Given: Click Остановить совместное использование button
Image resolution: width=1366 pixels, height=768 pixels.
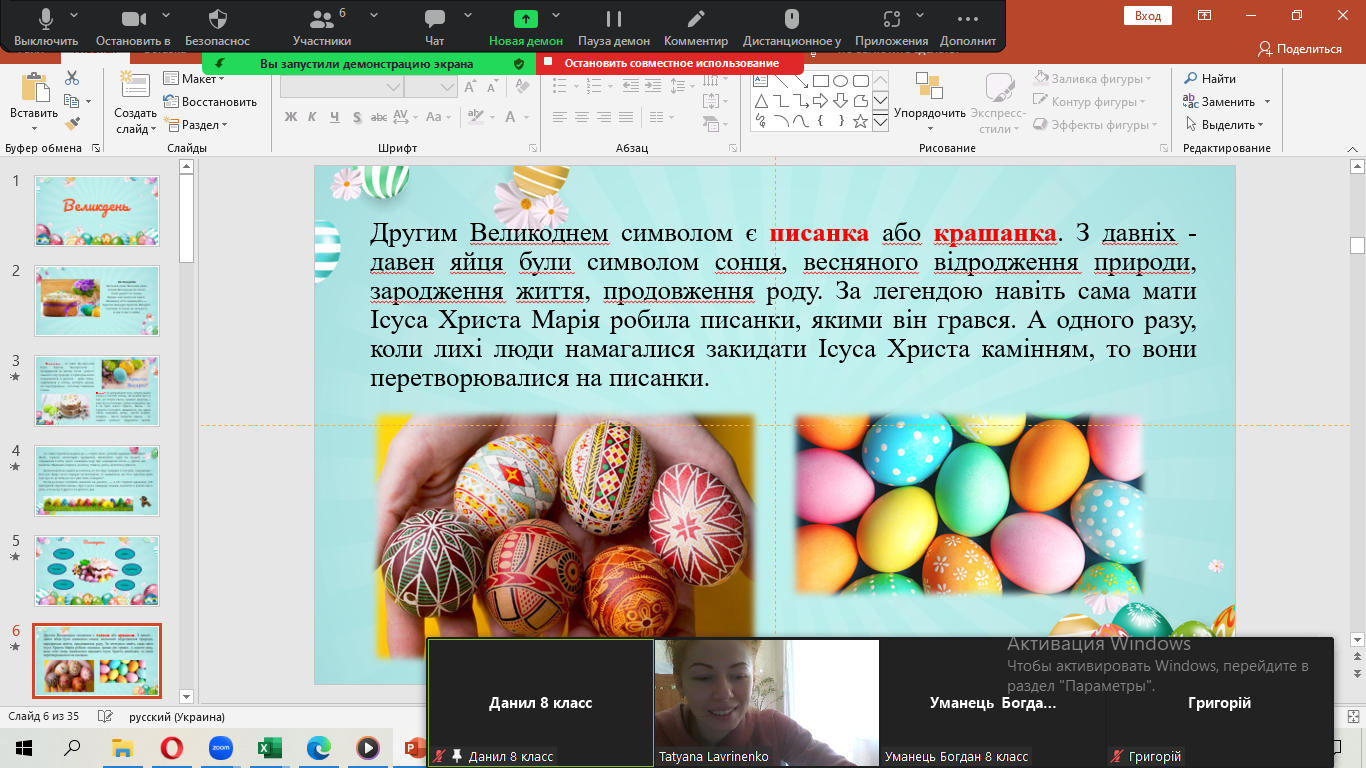Looking at the screenshot, I should (670, 63).
